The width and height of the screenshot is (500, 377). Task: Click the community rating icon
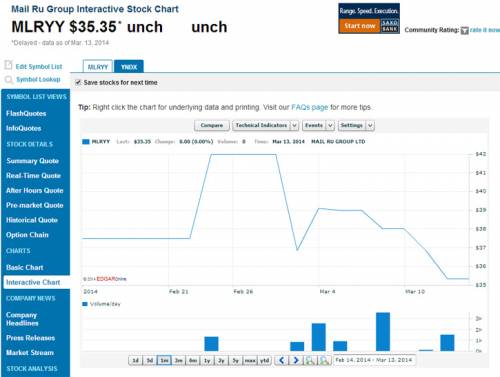pyautogui.click(x=464, y=31)
